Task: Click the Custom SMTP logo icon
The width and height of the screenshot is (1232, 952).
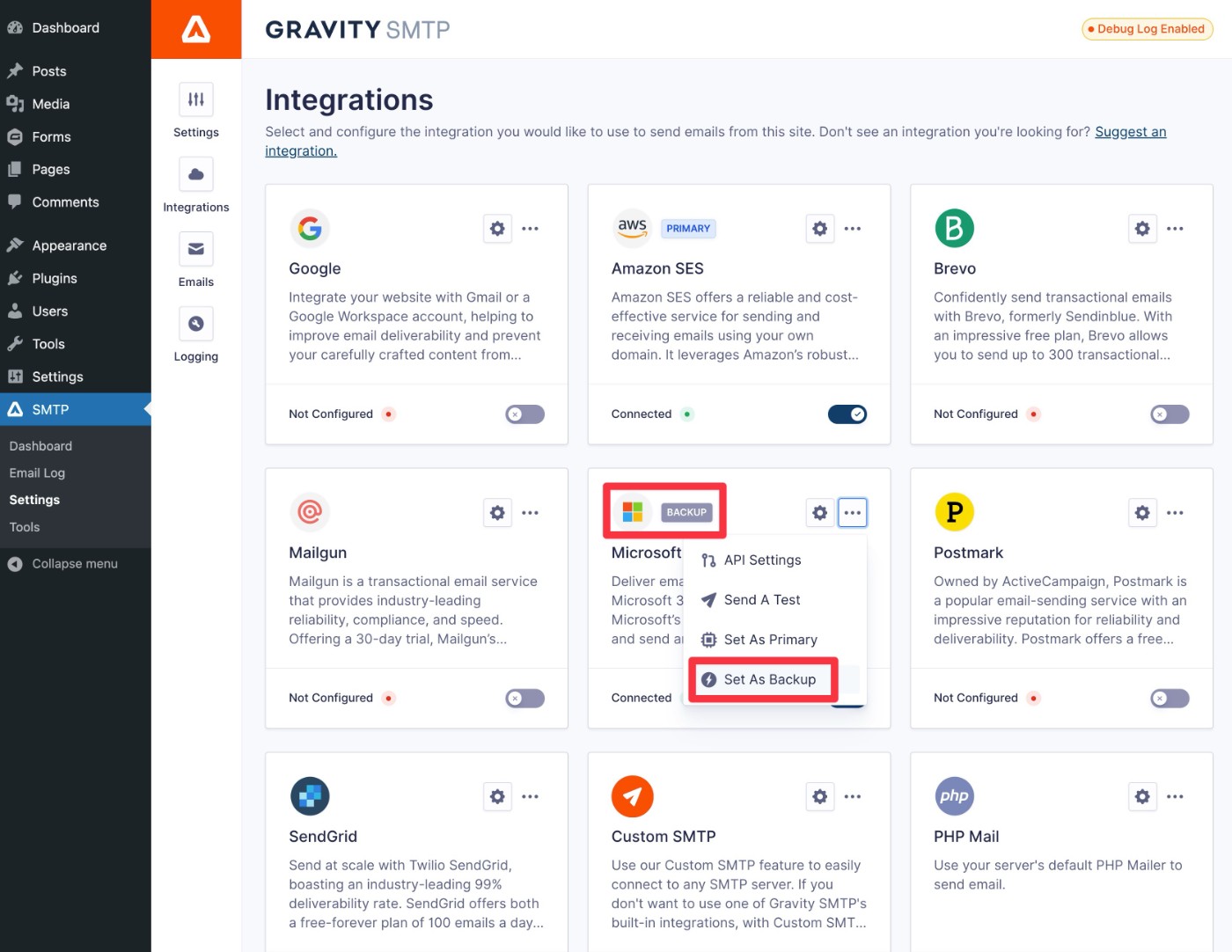Action: [x=632, y=796]
